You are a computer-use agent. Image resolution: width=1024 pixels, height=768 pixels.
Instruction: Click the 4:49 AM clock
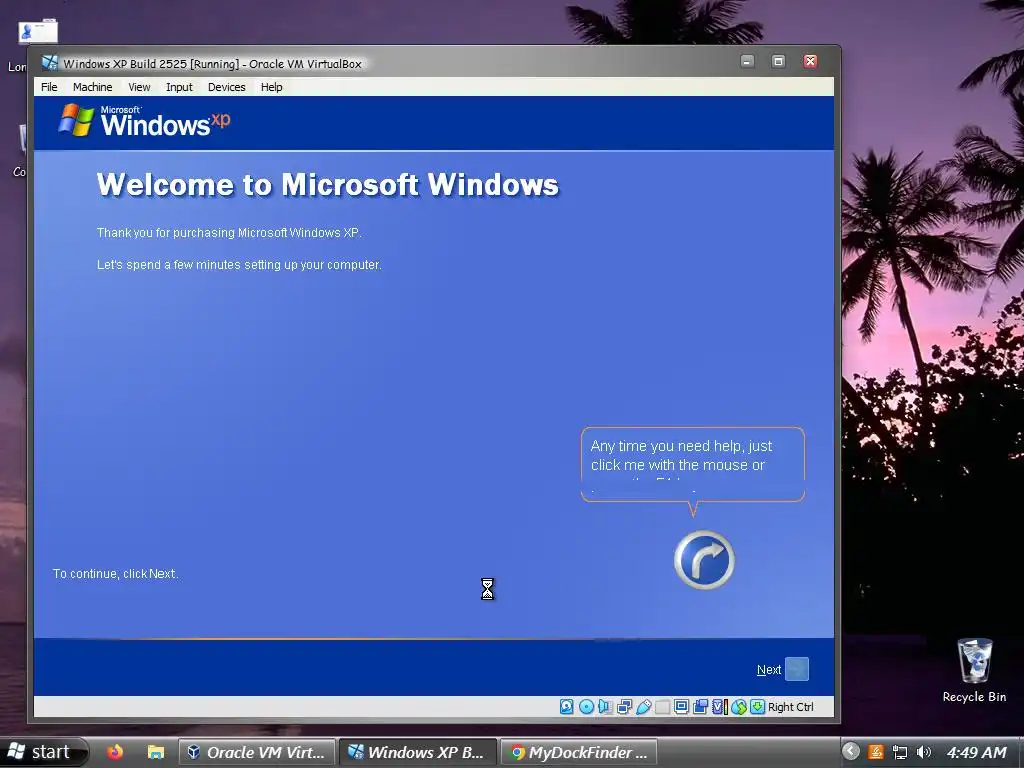tap(977, 752)
